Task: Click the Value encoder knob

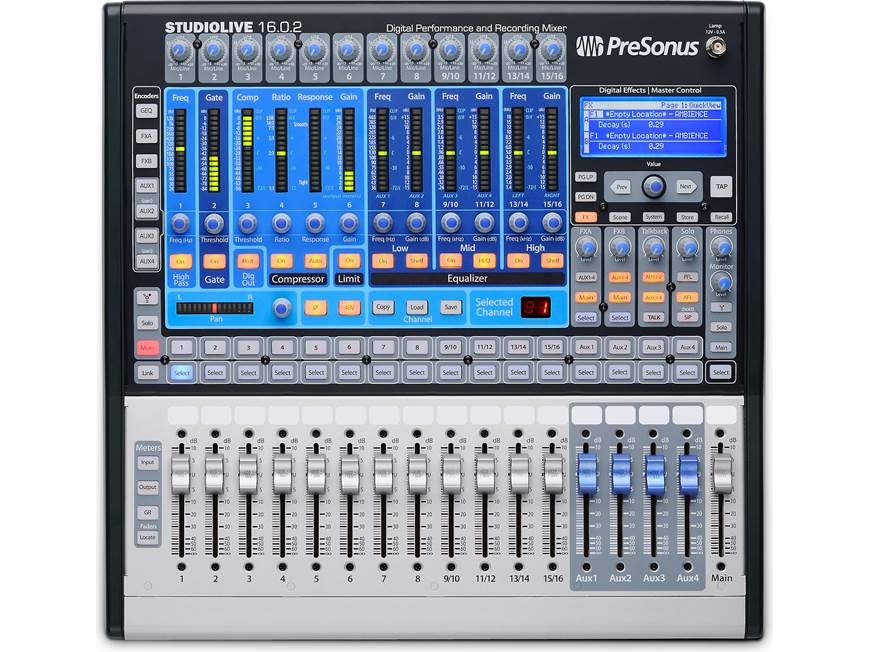Action: click(x=654, y=187)
